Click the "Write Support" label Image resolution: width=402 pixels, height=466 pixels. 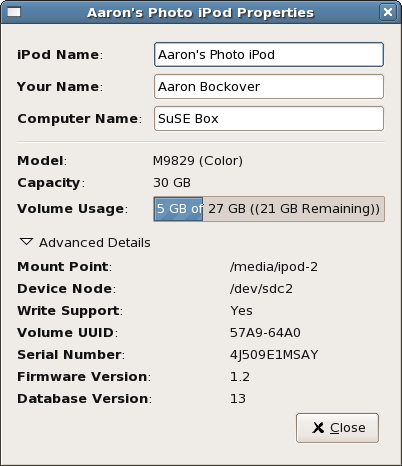[x=70, y=311]
